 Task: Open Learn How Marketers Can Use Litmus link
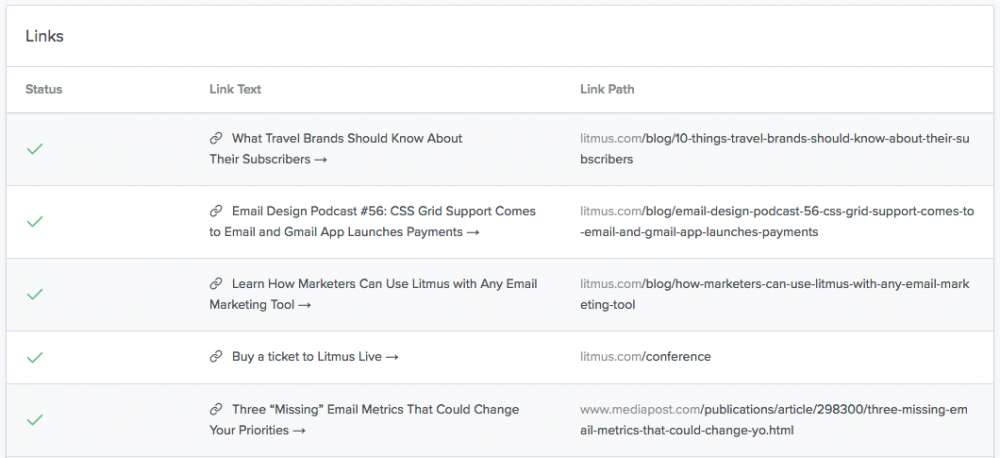[384, 284]
